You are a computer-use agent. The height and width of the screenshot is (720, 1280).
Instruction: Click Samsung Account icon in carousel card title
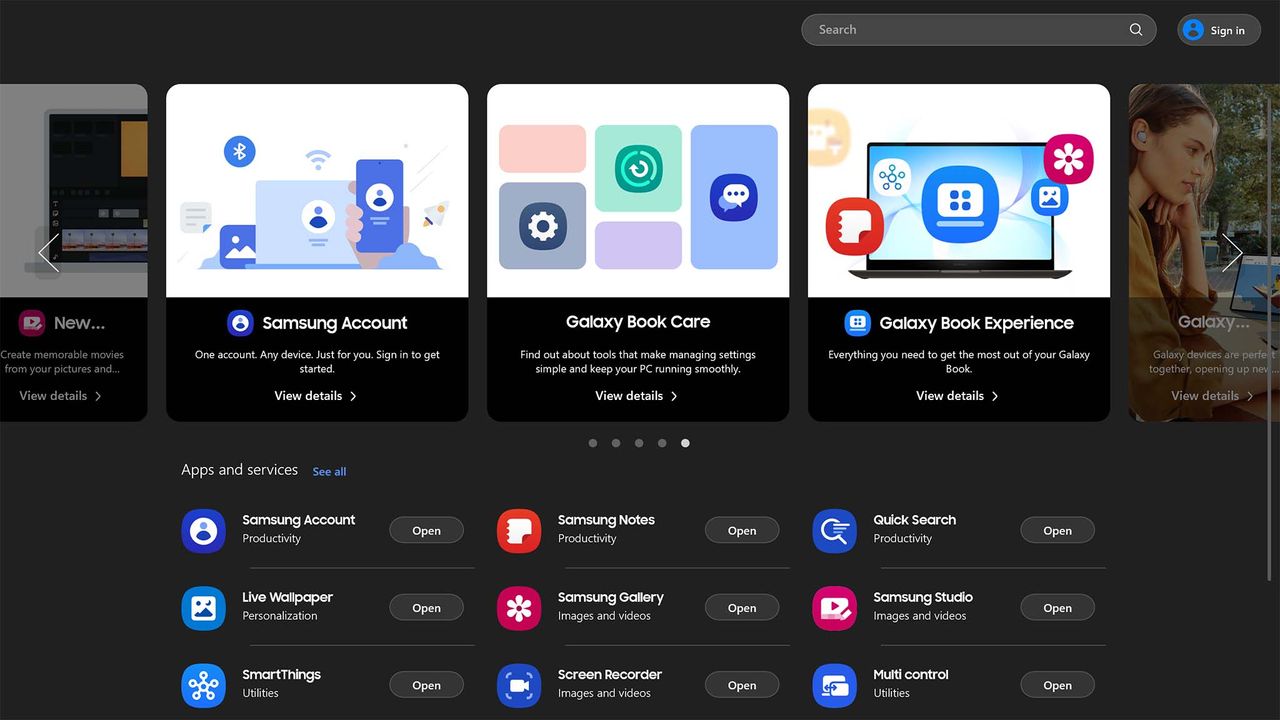coord(240,323)
